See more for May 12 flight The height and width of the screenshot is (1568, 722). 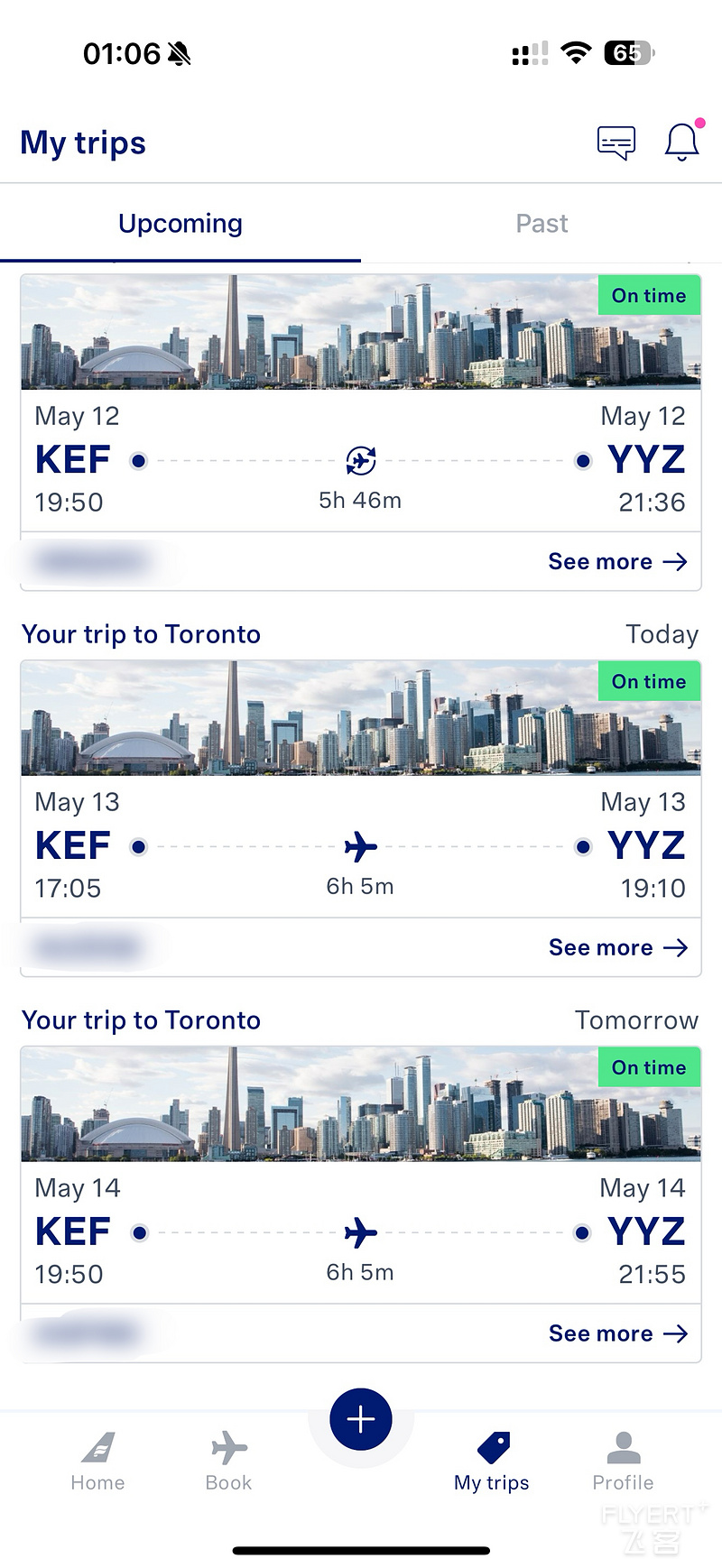(618, 561)
